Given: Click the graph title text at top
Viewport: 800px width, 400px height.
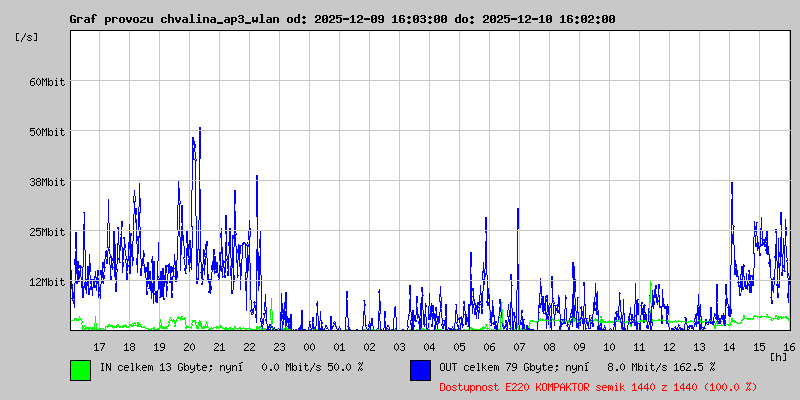Looking at the screenshot, I should click(342, 19).
